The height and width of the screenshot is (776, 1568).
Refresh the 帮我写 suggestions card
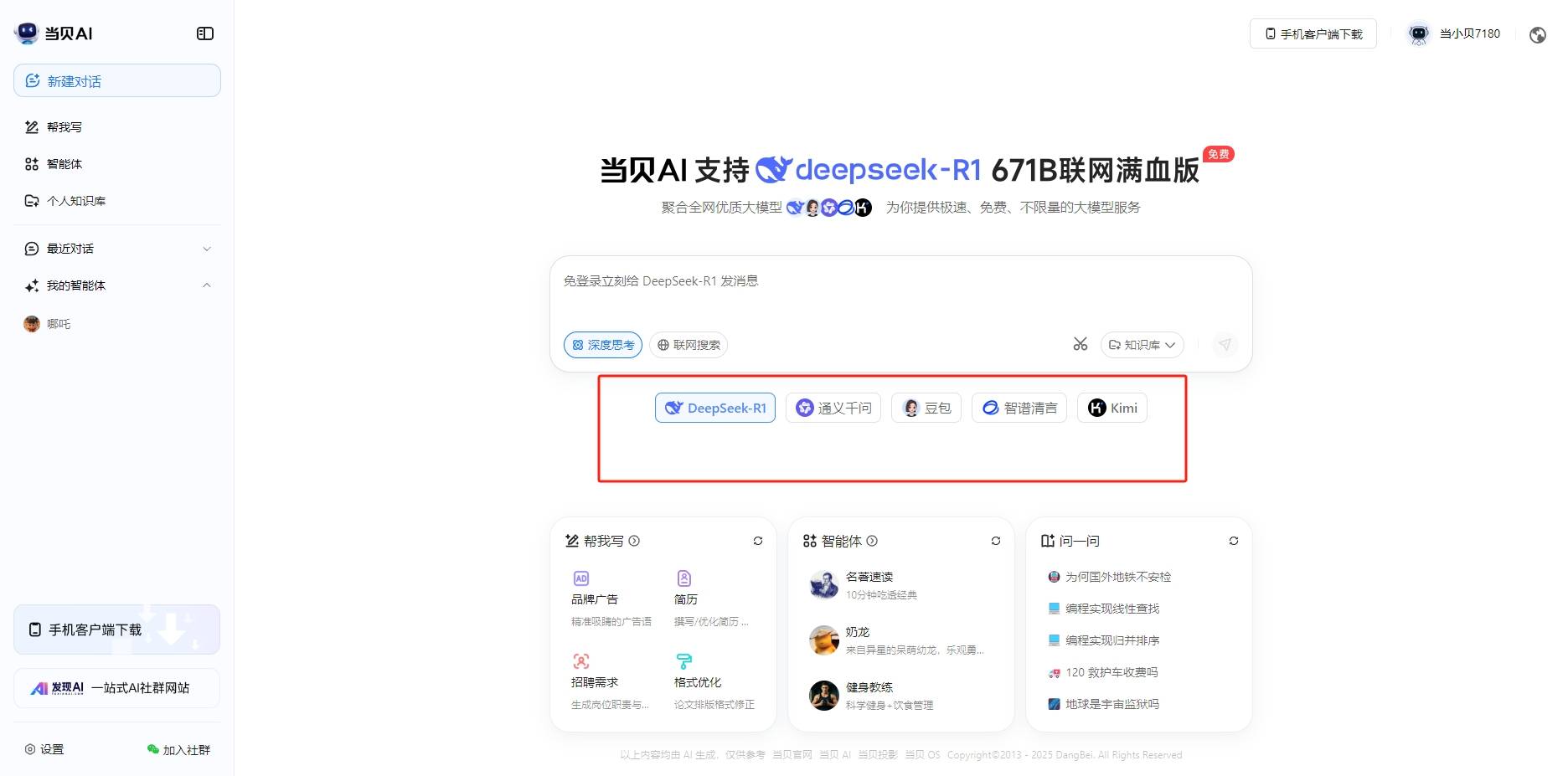[758, 541]
